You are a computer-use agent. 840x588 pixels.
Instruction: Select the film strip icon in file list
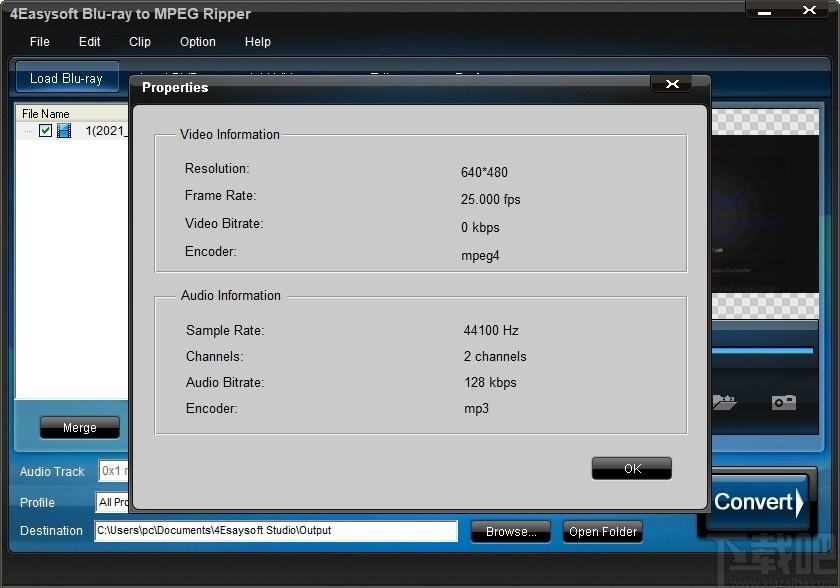coord(64,130)
